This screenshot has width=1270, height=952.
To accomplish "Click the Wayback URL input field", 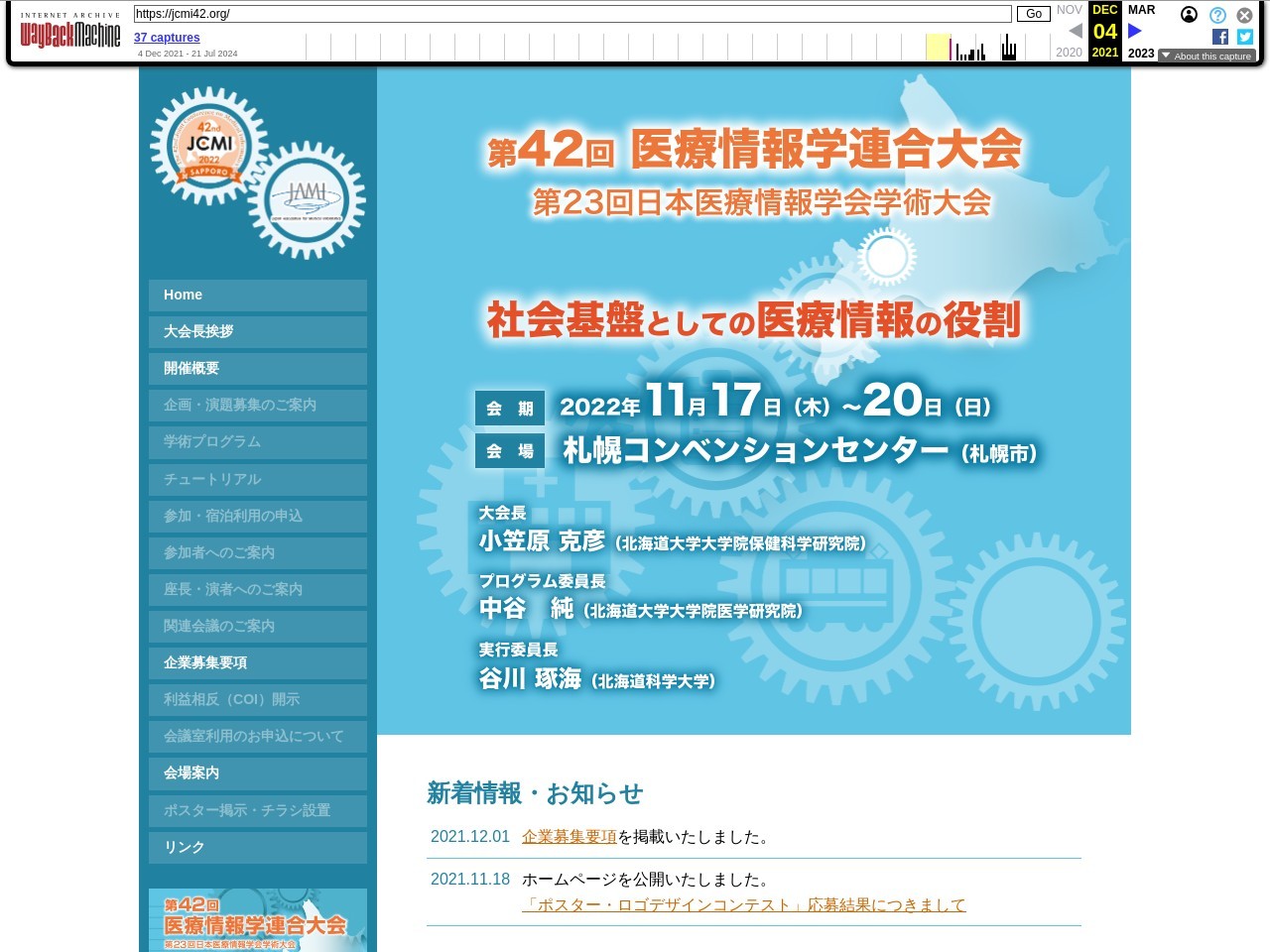I will tap(571, 14).
